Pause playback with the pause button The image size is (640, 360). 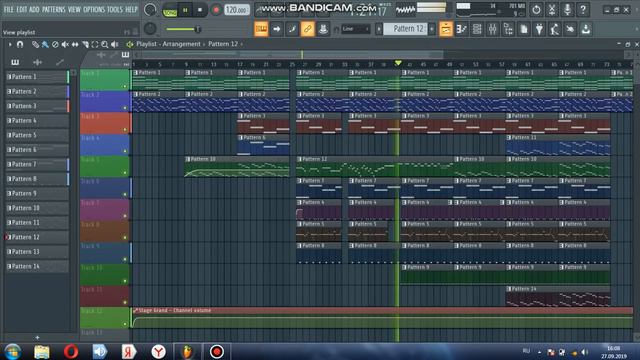pos(185,9)
